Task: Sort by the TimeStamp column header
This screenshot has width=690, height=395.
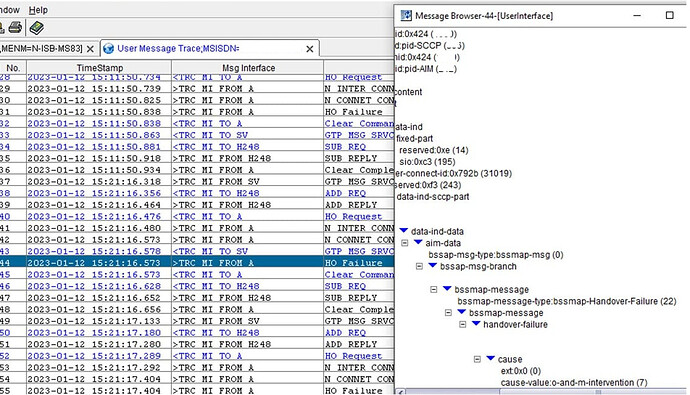Action: point(99,68)
